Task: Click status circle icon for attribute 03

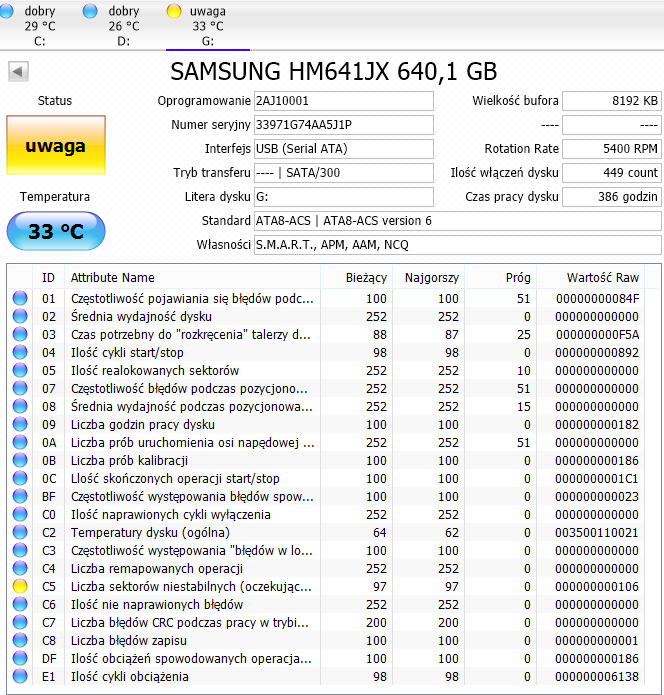Action: 20,334
